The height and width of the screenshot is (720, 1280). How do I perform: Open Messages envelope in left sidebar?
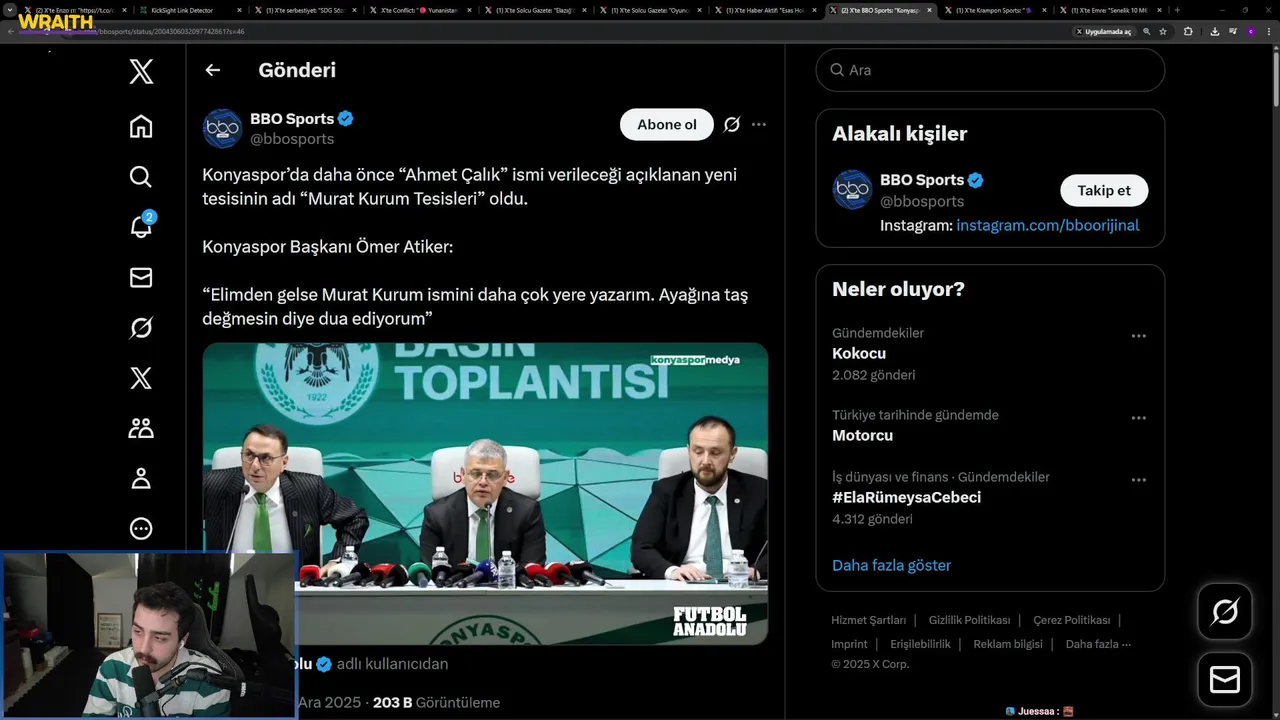(141, 278)
